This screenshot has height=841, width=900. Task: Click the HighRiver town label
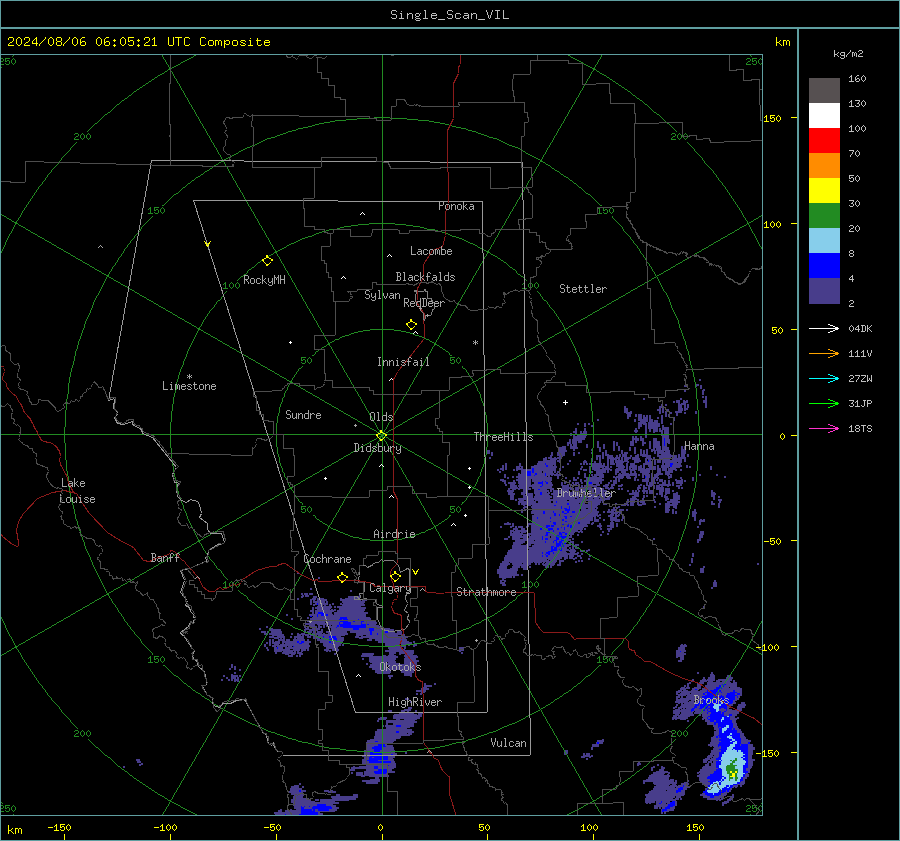pos(415,702)
